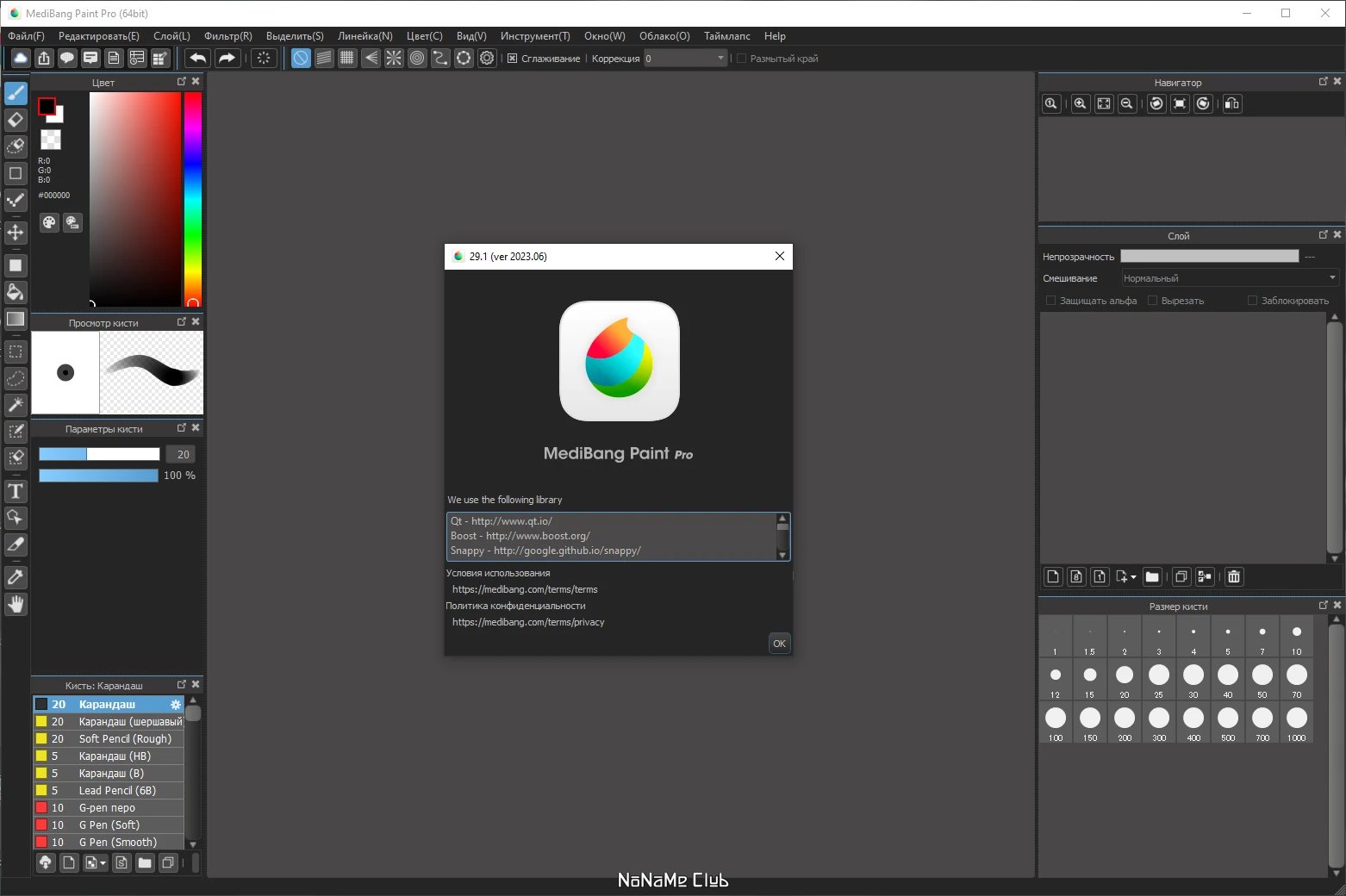This screenshot has height=896, width=1346.
Task: Open the Инструмент(T) menu
Action: (535, 36)
